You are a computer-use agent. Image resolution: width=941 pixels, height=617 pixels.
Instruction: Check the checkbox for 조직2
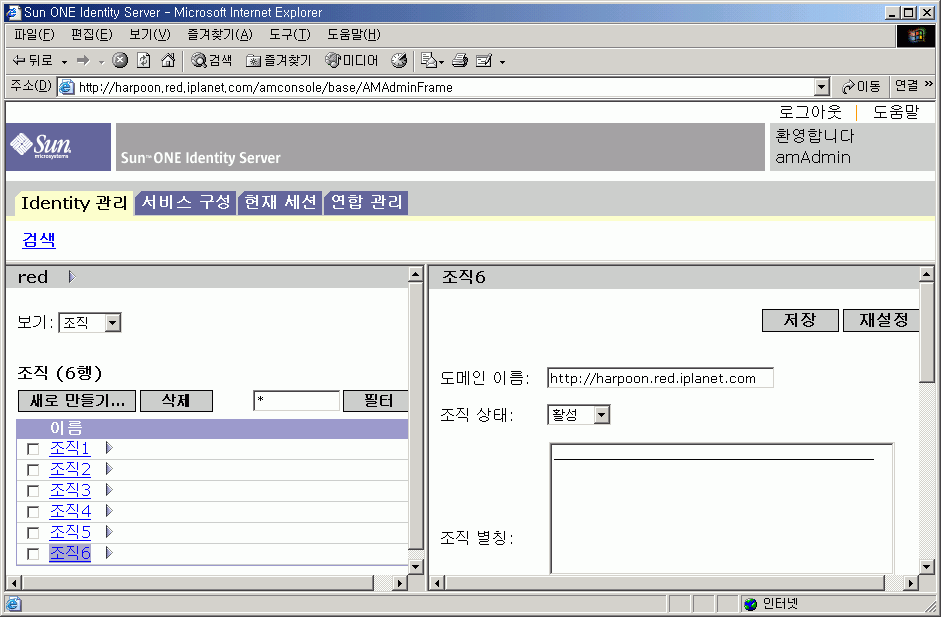tap(33, 470)
